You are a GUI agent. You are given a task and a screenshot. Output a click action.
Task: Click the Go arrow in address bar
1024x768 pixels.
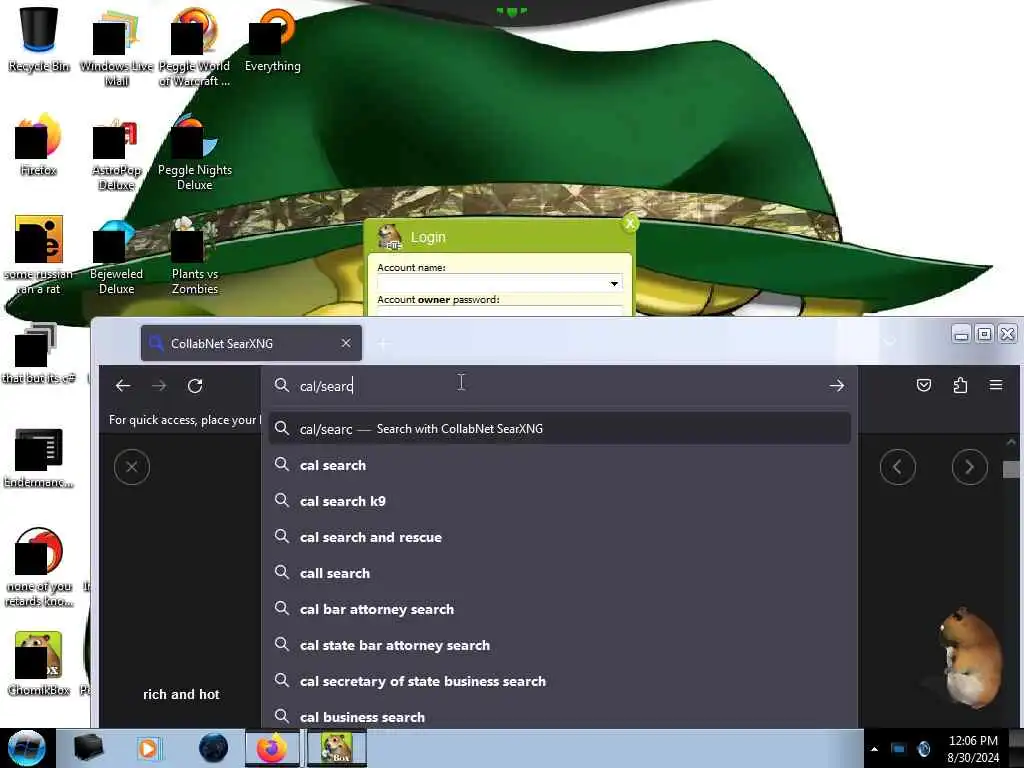pos(837,386)
